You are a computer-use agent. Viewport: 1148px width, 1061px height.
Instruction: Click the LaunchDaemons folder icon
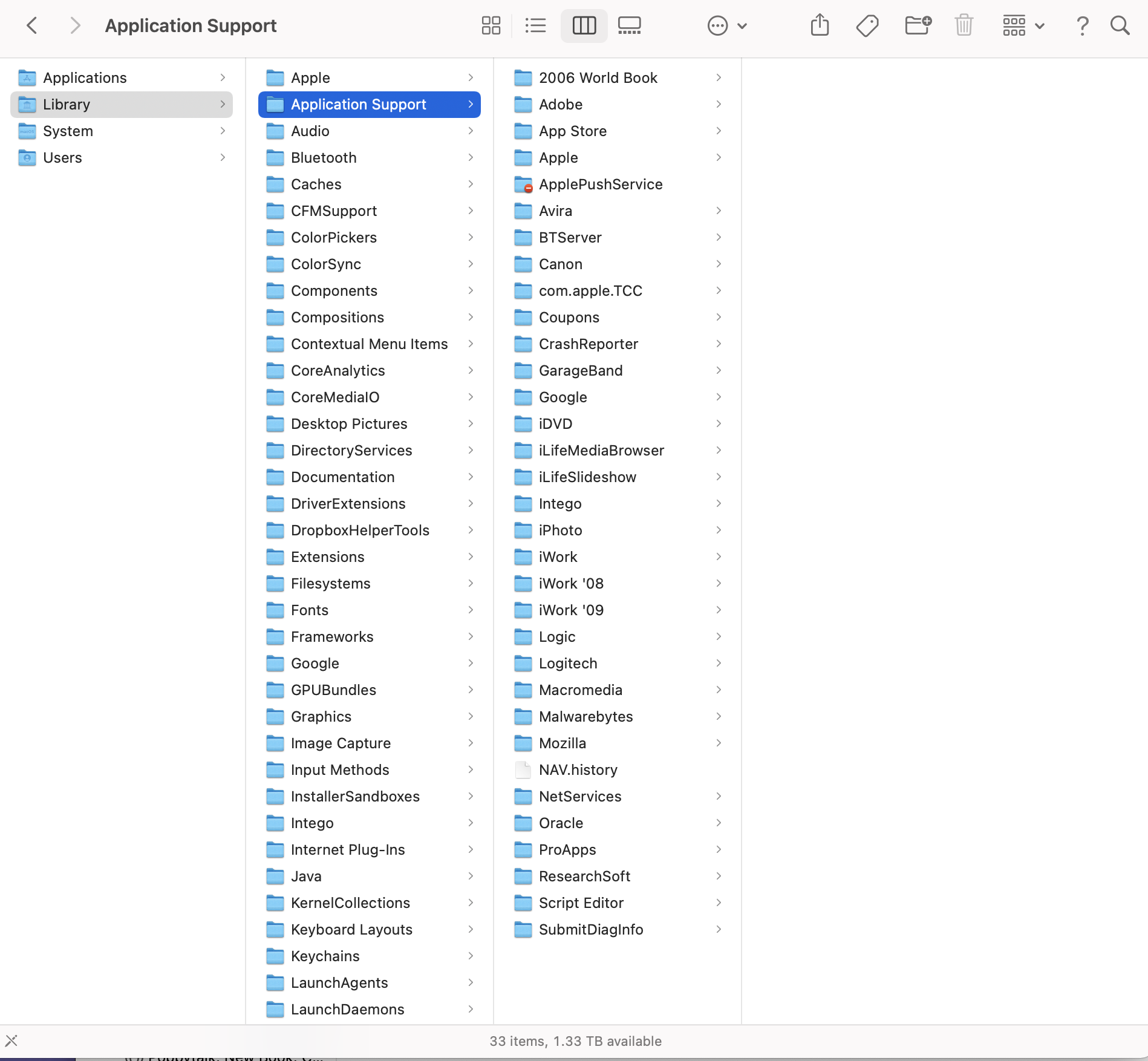275,1009
